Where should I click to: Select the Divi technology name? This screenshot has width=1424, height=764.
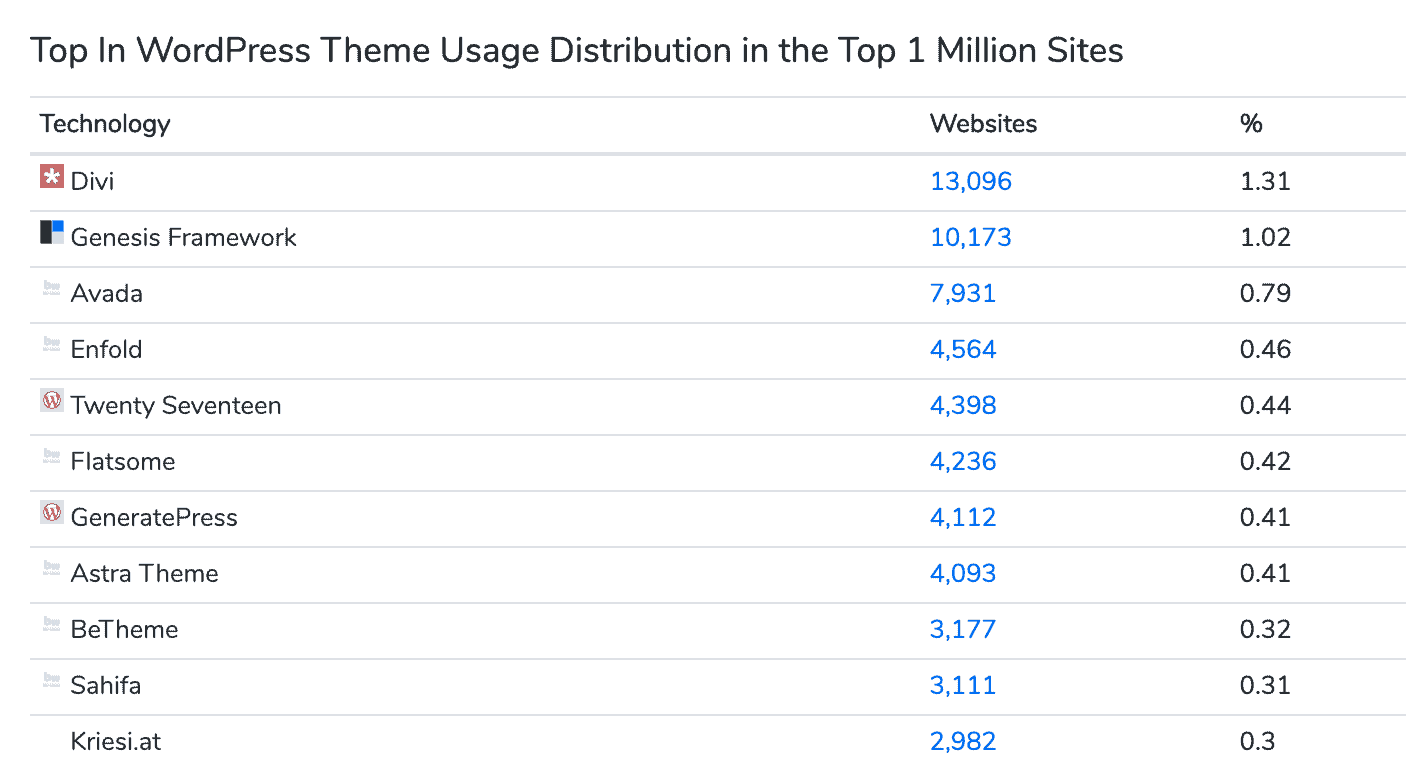click(92, 181)
